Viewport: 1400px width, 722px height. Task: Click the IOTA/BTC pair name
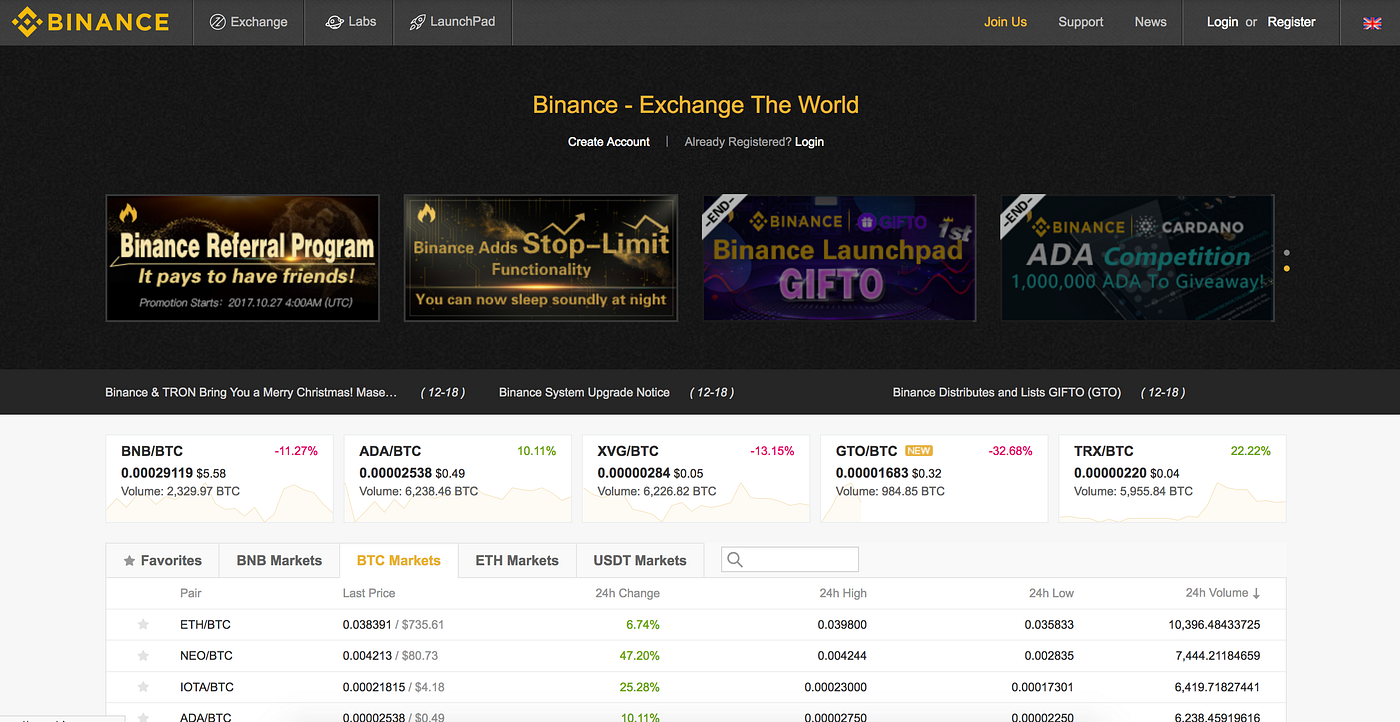coord(208,687)
